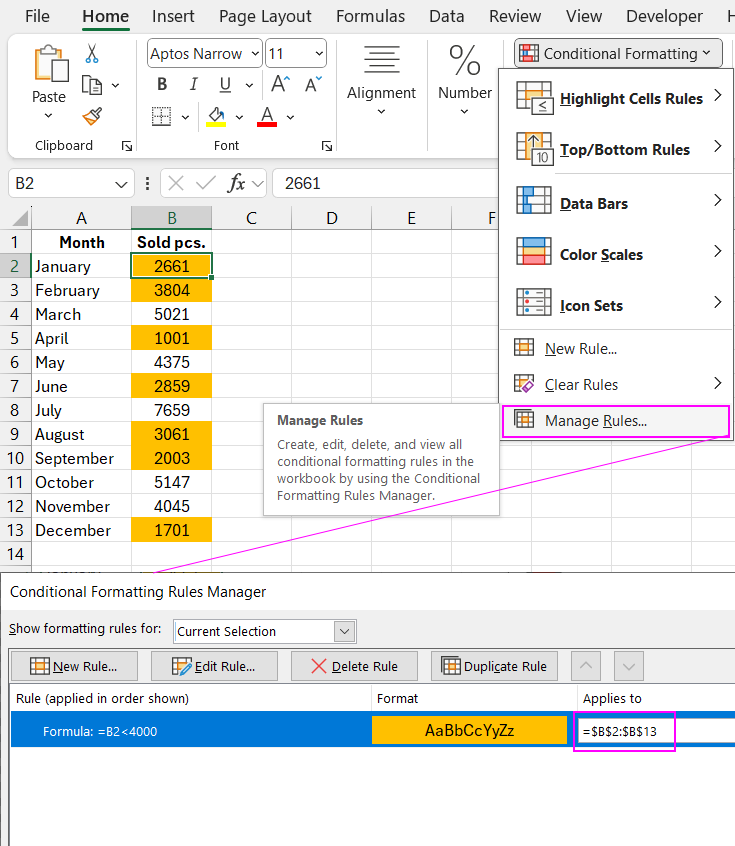Open Color Scales submenu
The height and width of the screenshot is (846, 735).
click(x=616, y=254)
